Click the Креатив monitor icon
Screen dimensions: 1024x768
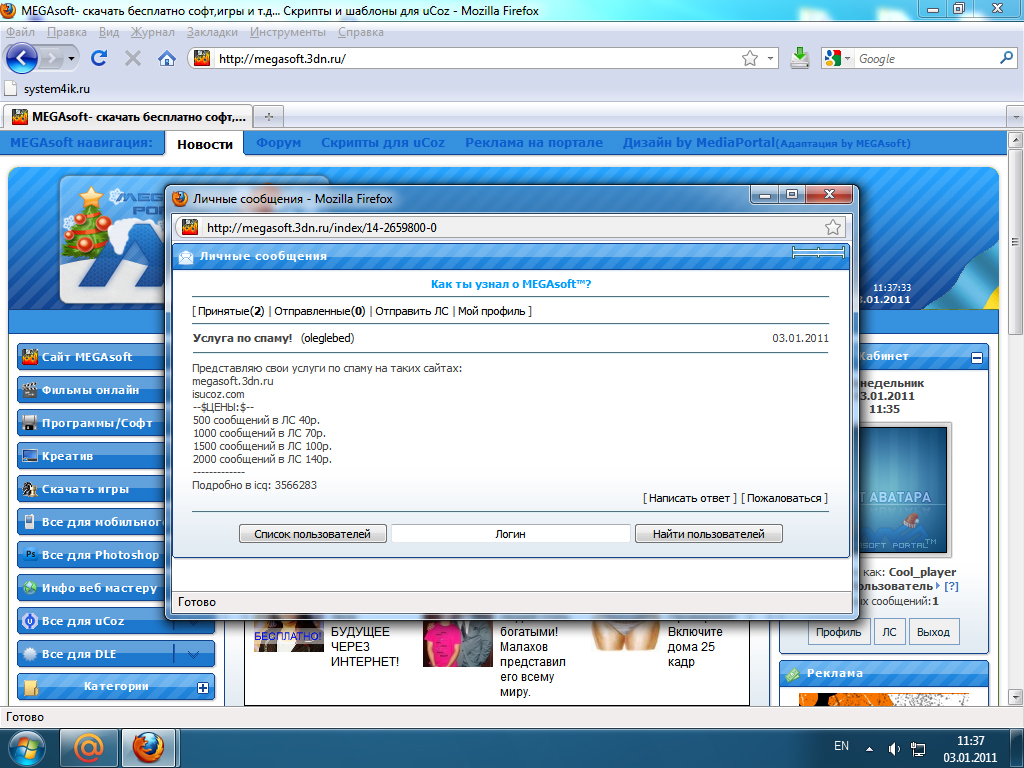pyautogui.click(x=30, y=456)
